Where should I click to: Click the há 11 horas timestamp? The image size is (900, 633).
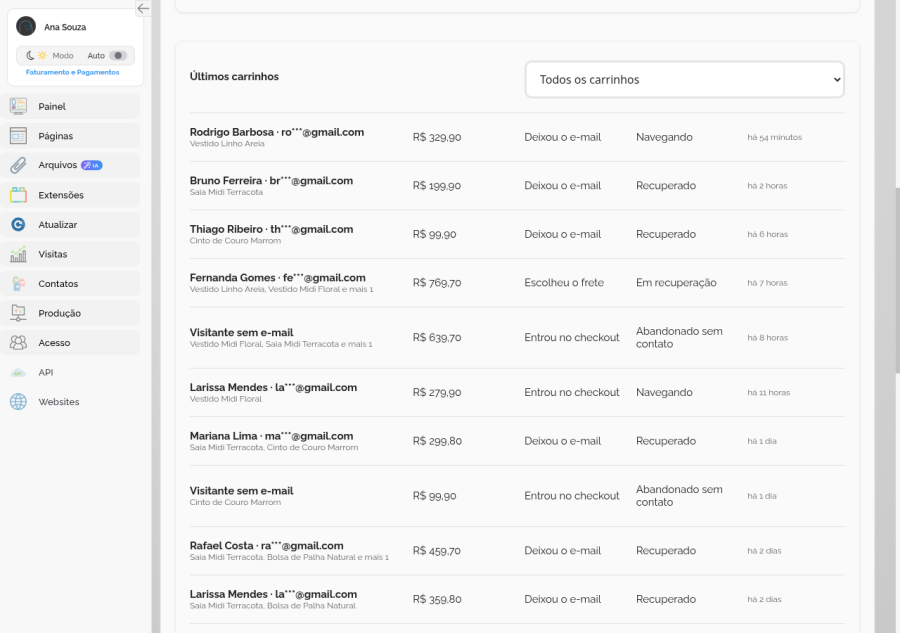(769, 393)
